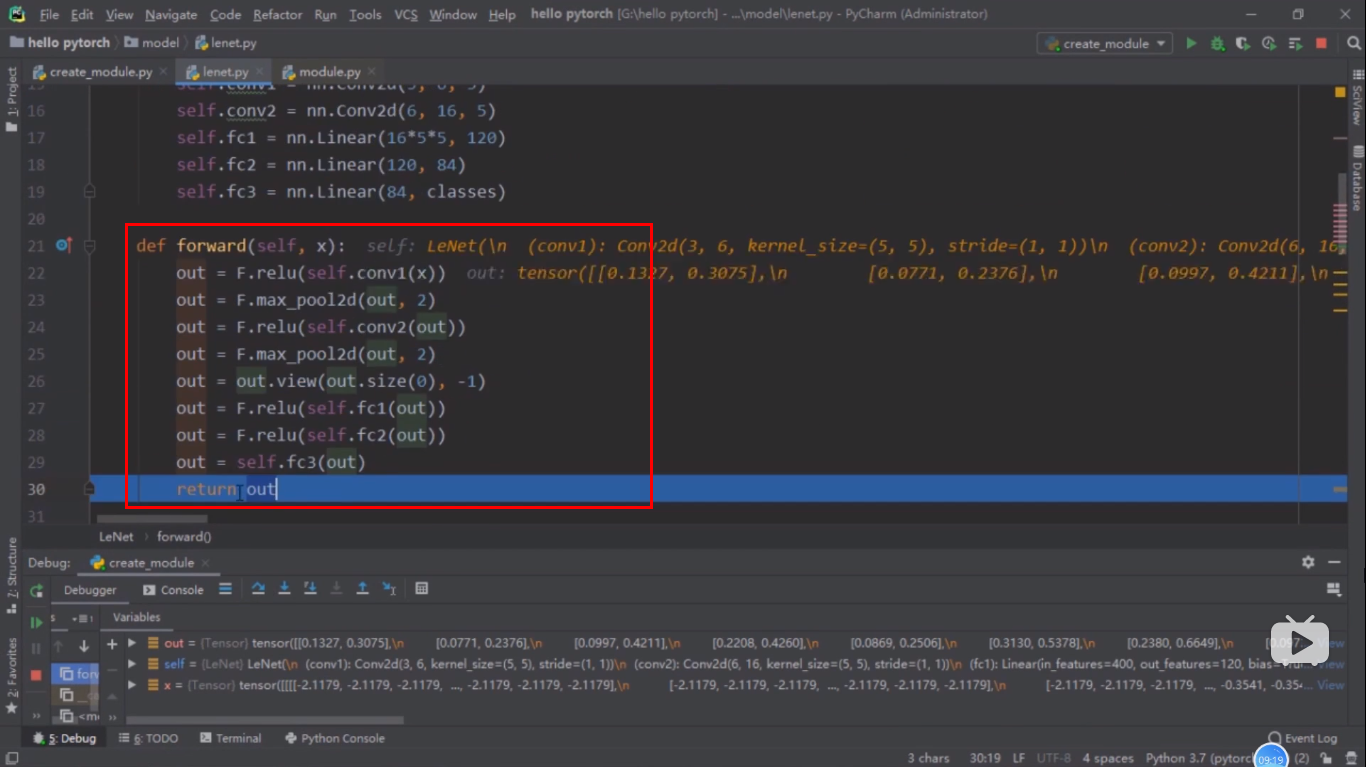1366x767 pixels.
Task: Switch to create_module.py editor tab
Action: point(100,72)
